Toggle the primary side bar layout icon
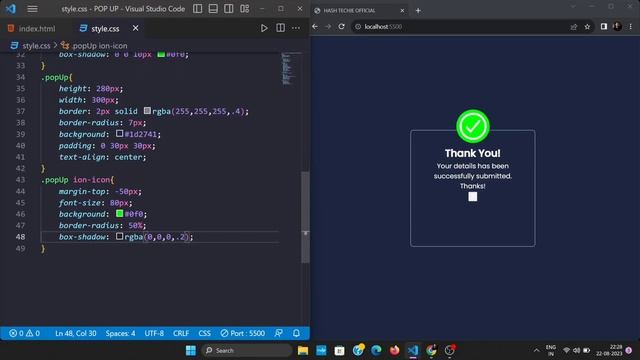Image resolution: width=640 pixels, height=360 pixels. (198, 9)
